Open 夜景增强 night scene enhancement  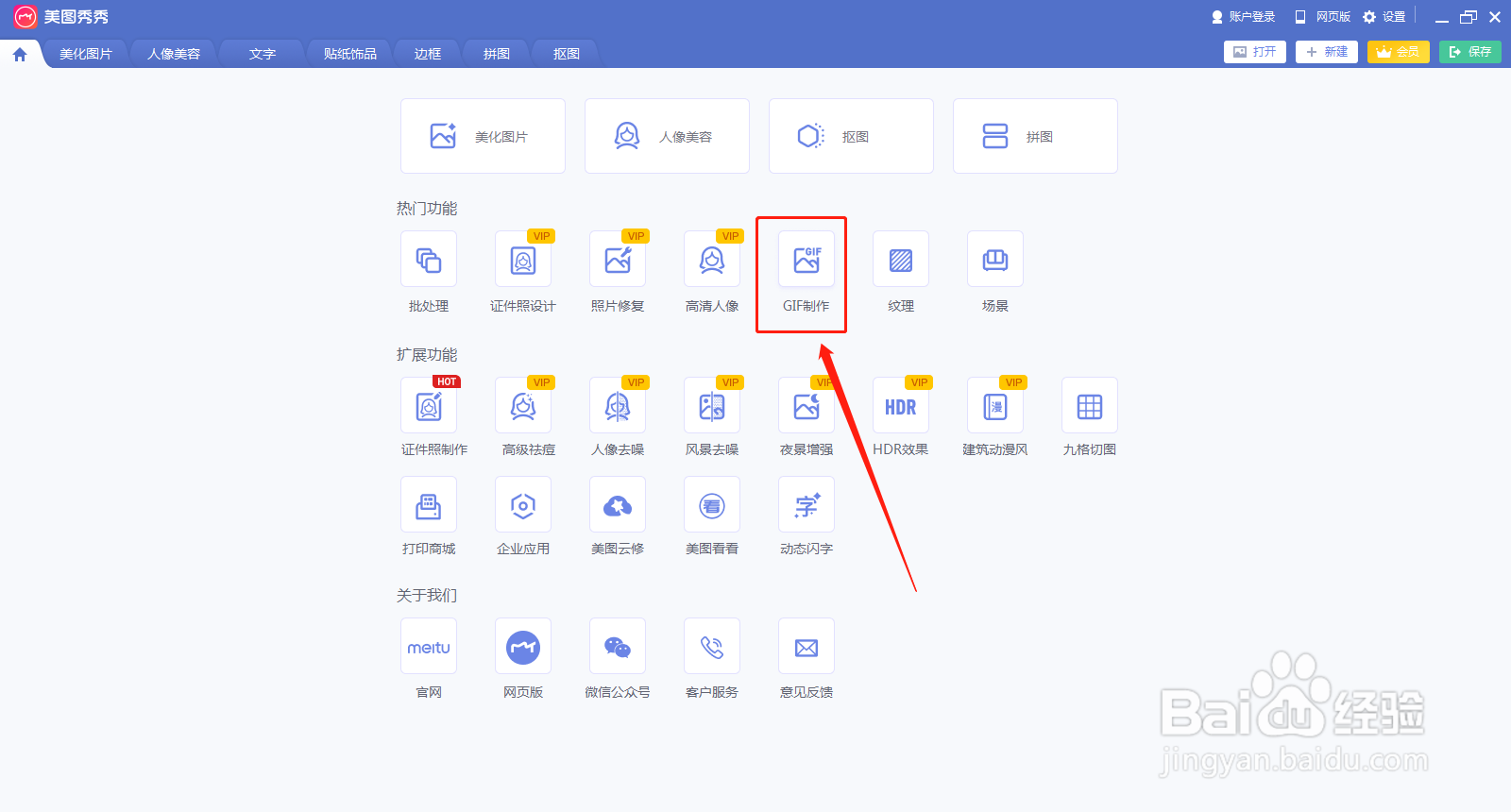[x=806, y=406]
